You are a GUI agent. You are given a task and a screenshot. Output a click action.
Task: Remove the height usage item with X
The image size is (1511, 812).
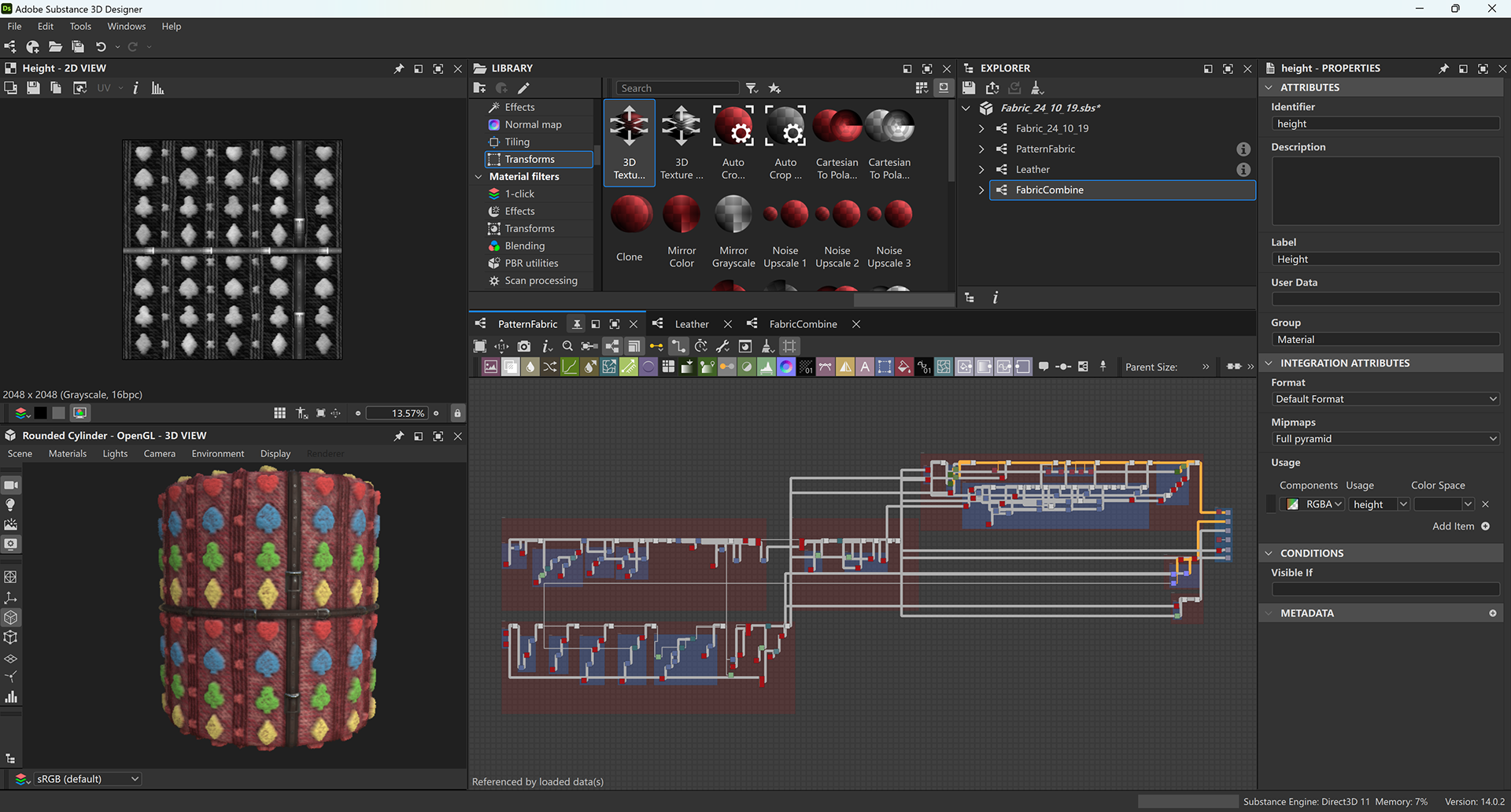[x=1486, y=504]
